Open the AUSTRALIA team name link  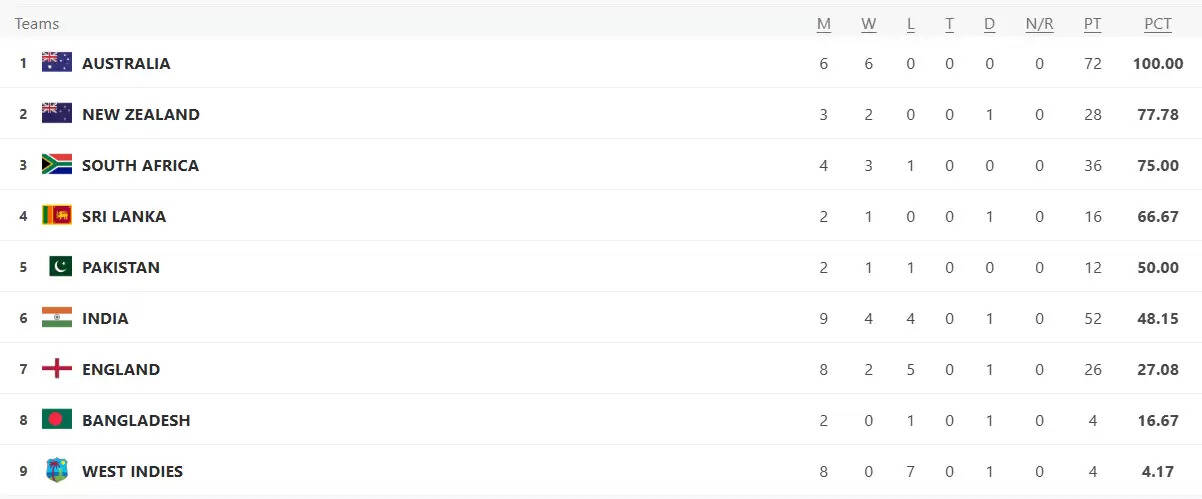pyautogui.click(x=126, y=63)
